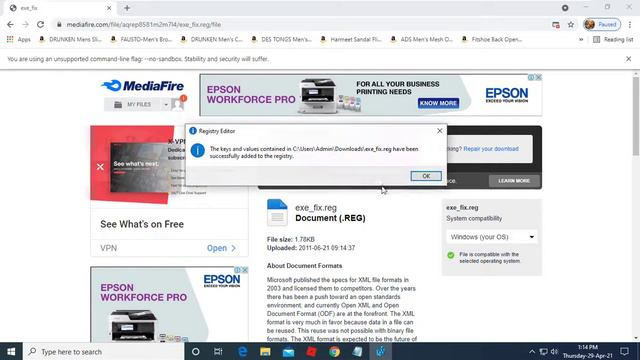Click the browser forward arrow
640x360 pixels.
(25, 24)
